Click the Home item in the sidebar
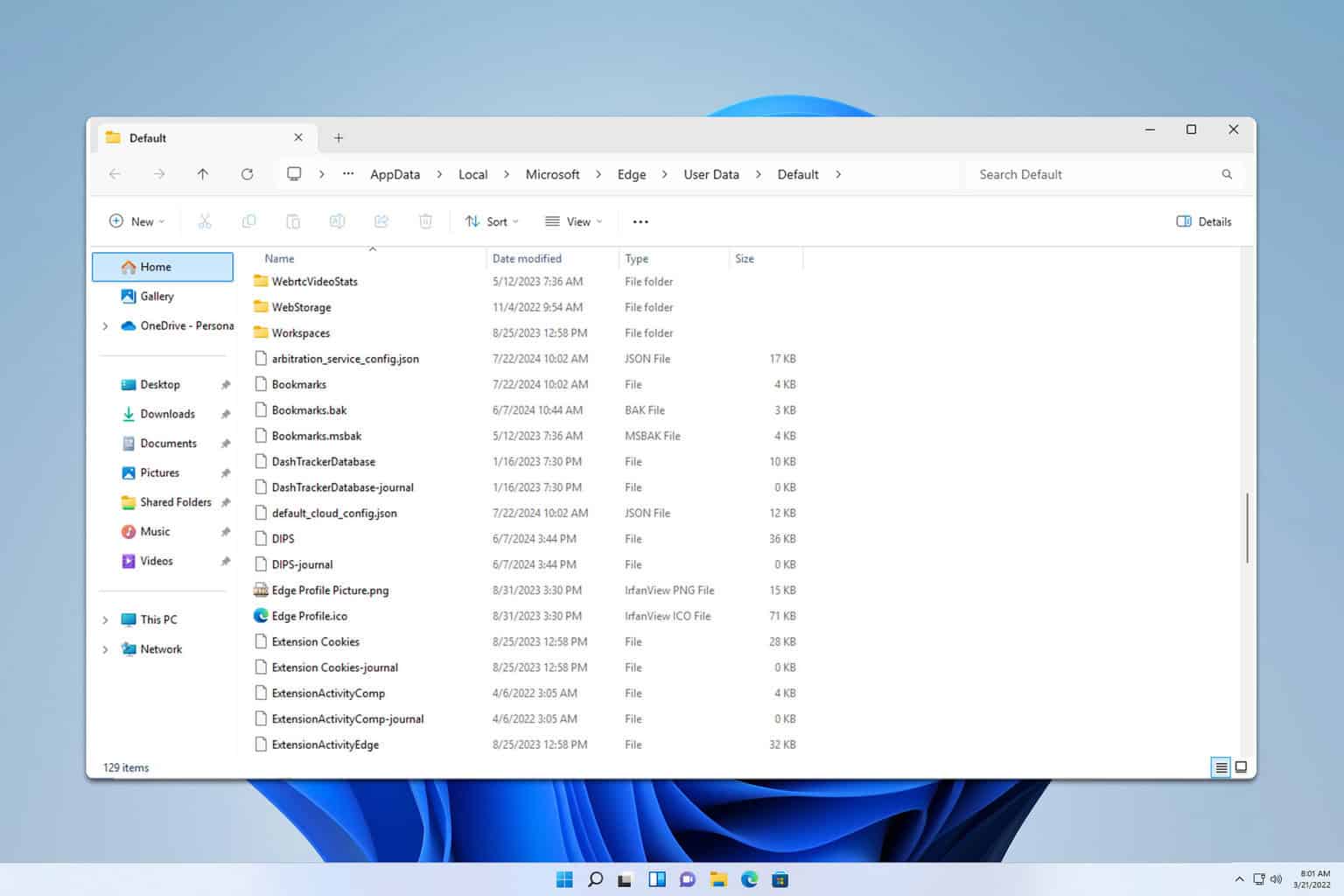The width and height of the screenshot is (1344, 896). tap(155, 266)
